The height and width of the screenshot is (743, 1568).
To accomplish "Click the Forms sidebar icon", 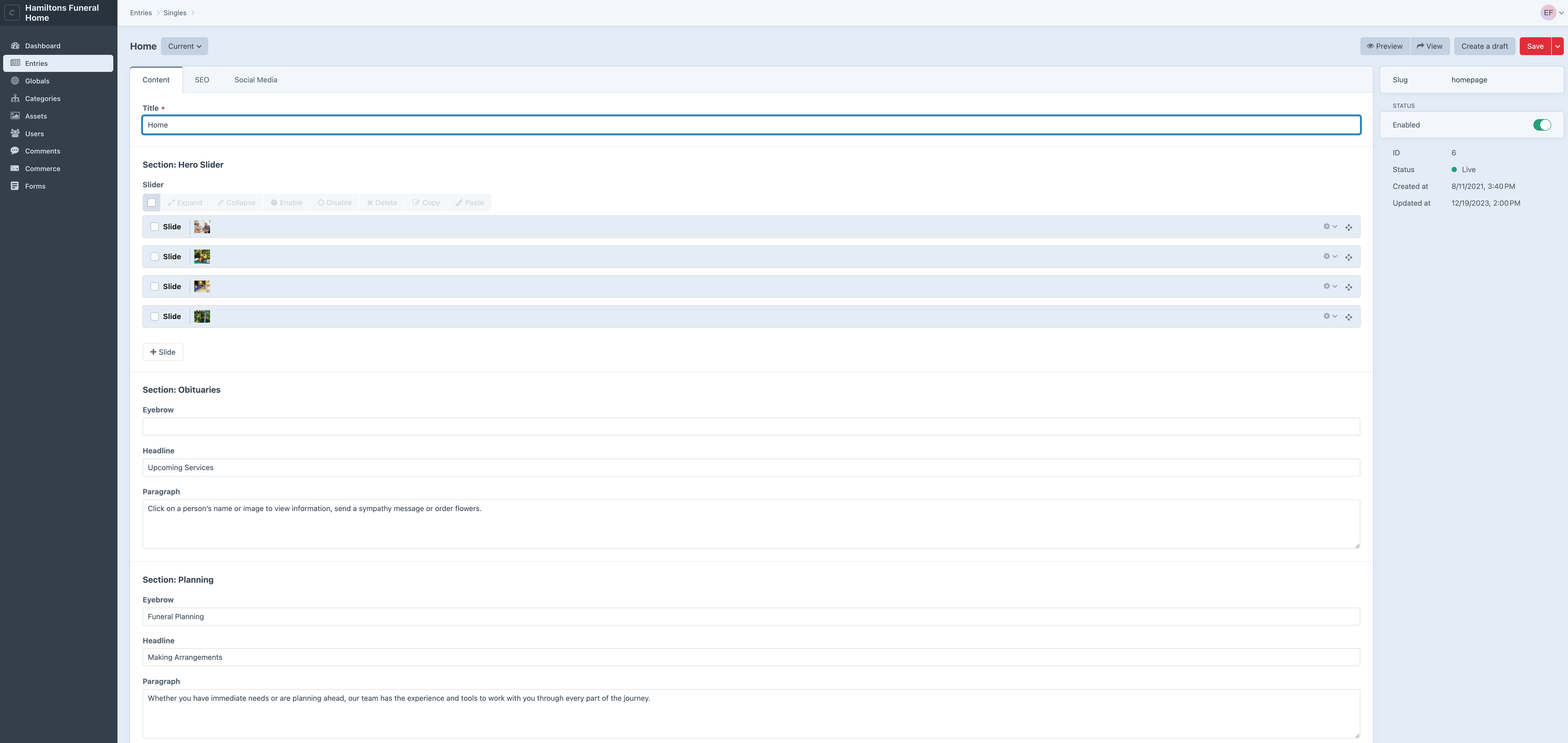I will 15,186.
